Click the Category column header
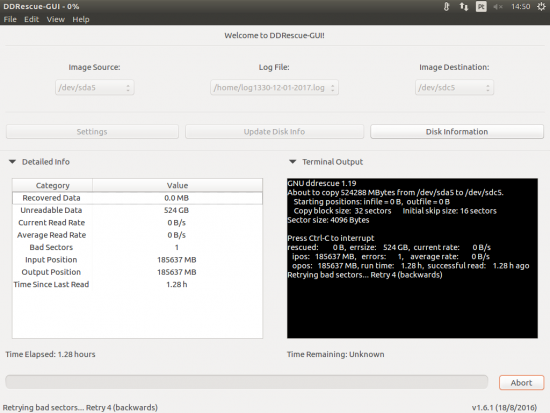Image resolution: width=550 pixels, height=413 pixels. pyautogui.click(x=53, y=185)
